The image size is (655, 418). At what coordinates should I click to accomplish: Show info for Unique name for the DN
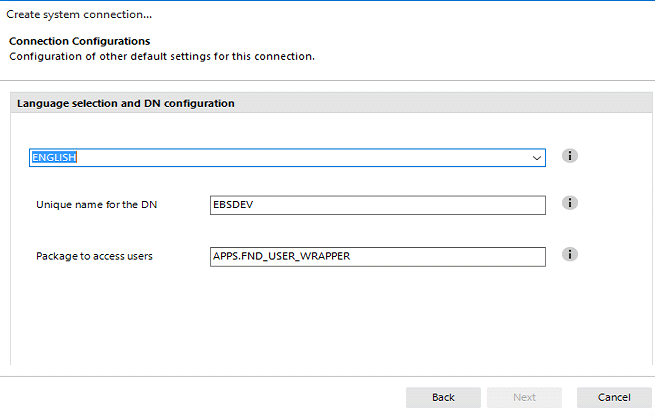click(569, 203)
